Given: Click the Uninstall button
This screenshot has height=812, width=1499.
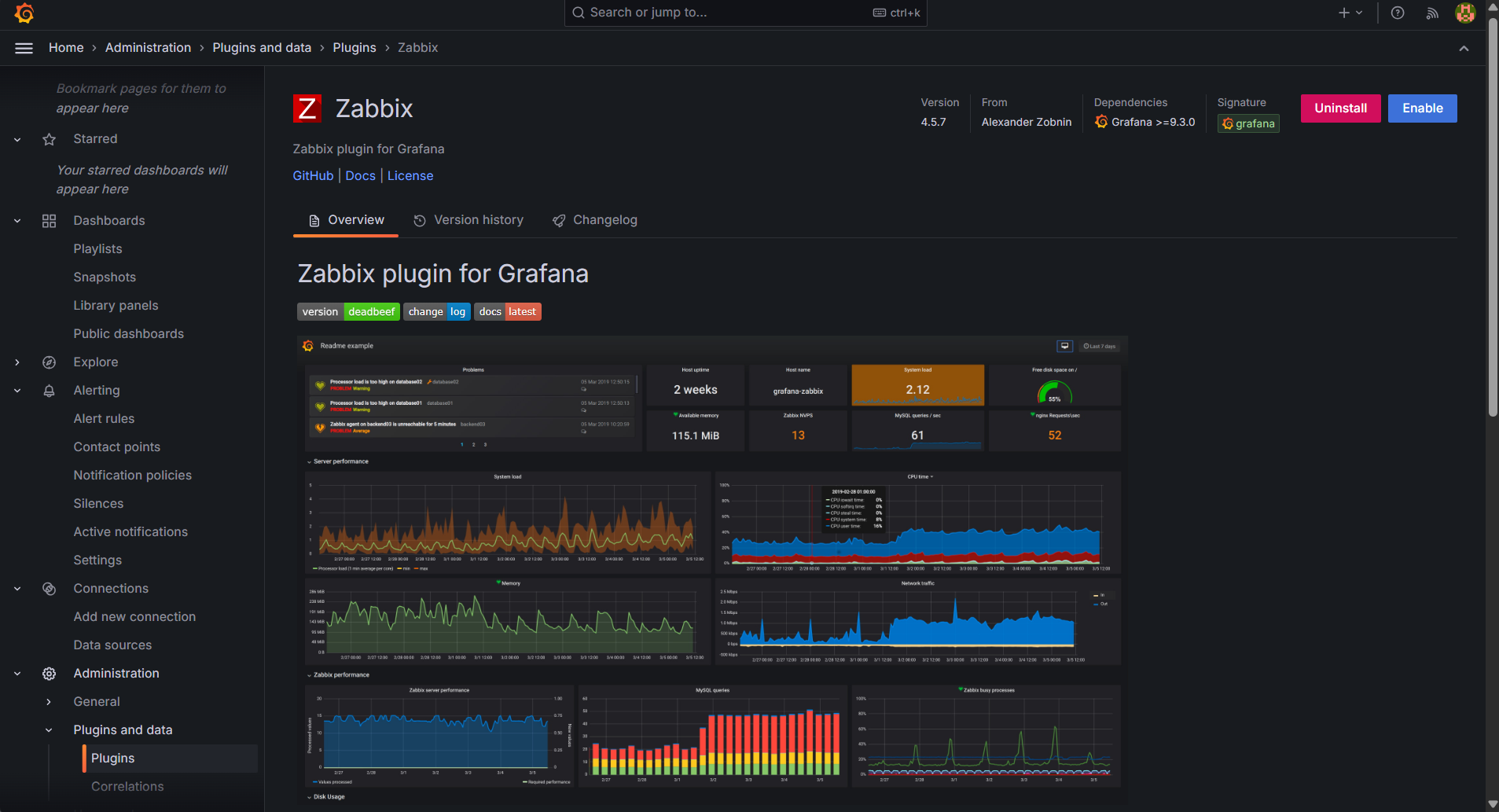Looking at the screenshot, I should tap(1340, 108).
